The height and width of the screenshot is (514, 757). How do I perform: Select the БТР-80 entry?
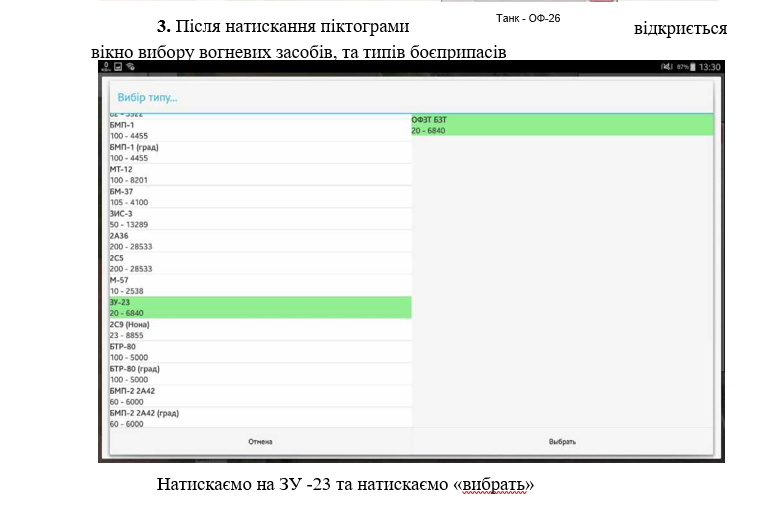tap(259, 352)
